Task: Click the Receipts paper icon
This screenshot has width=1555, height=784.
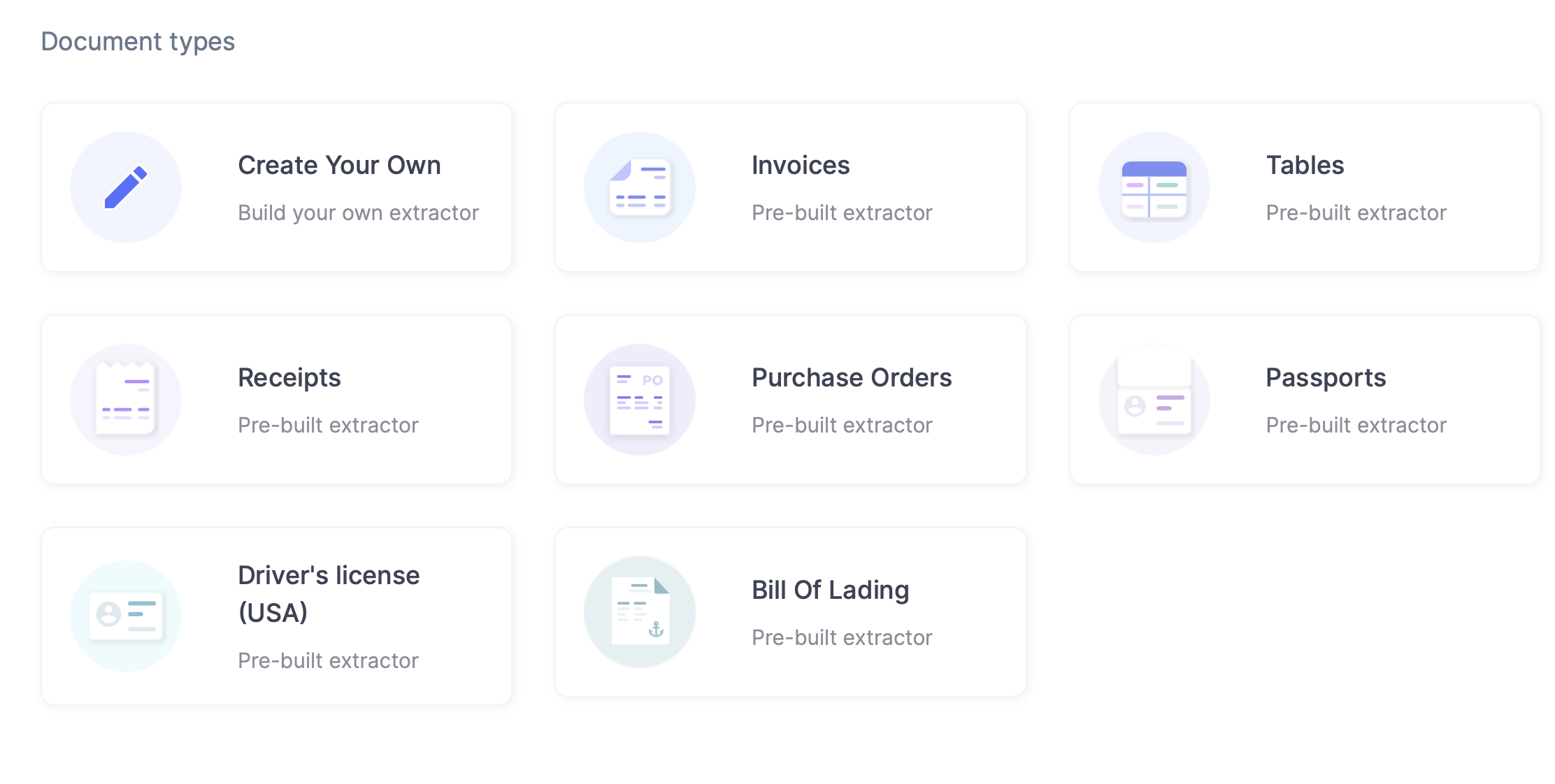Action: [126, 400]
